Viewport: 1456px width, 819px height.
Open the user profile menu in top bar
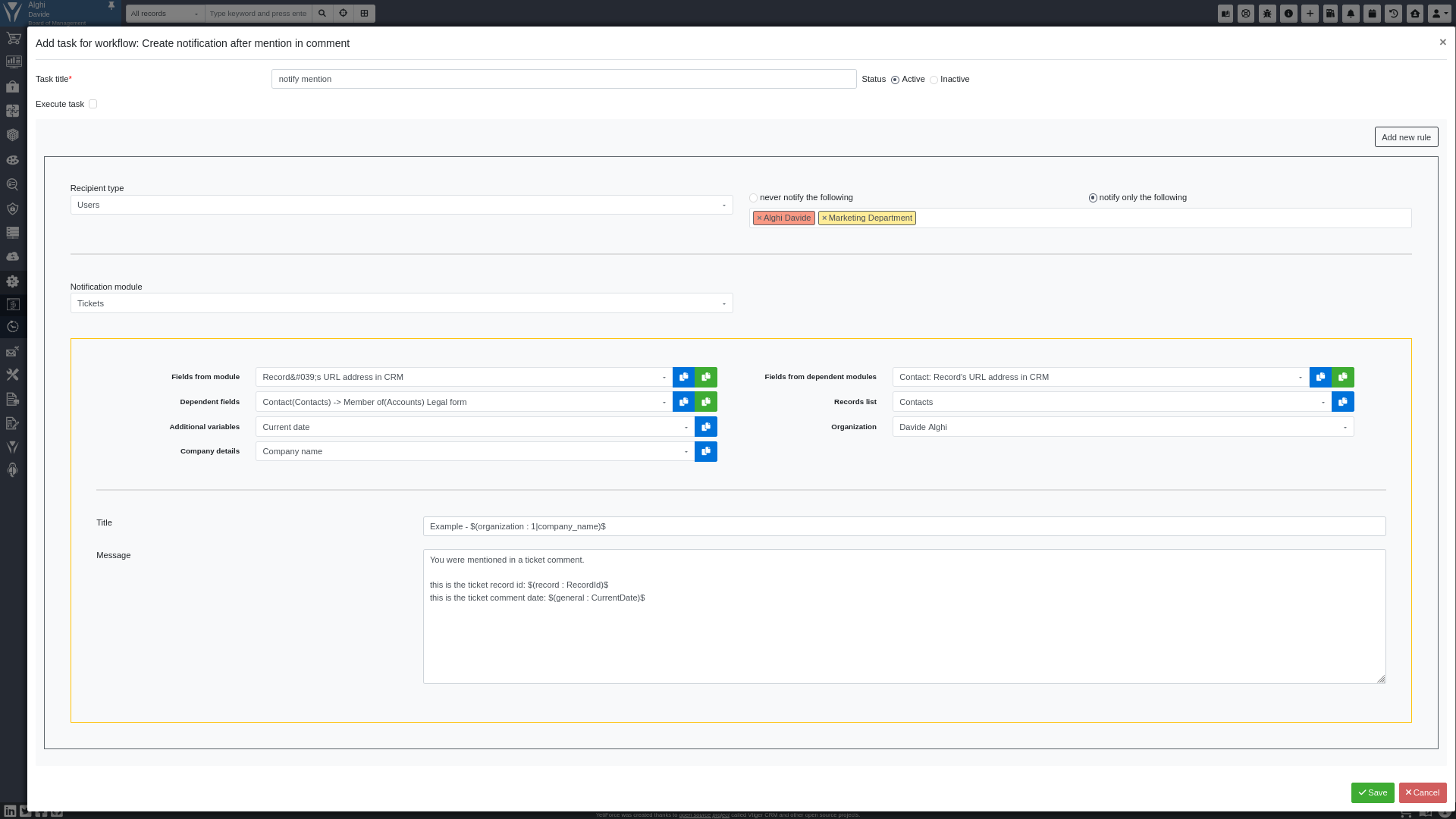click(x=1439, y=14)
